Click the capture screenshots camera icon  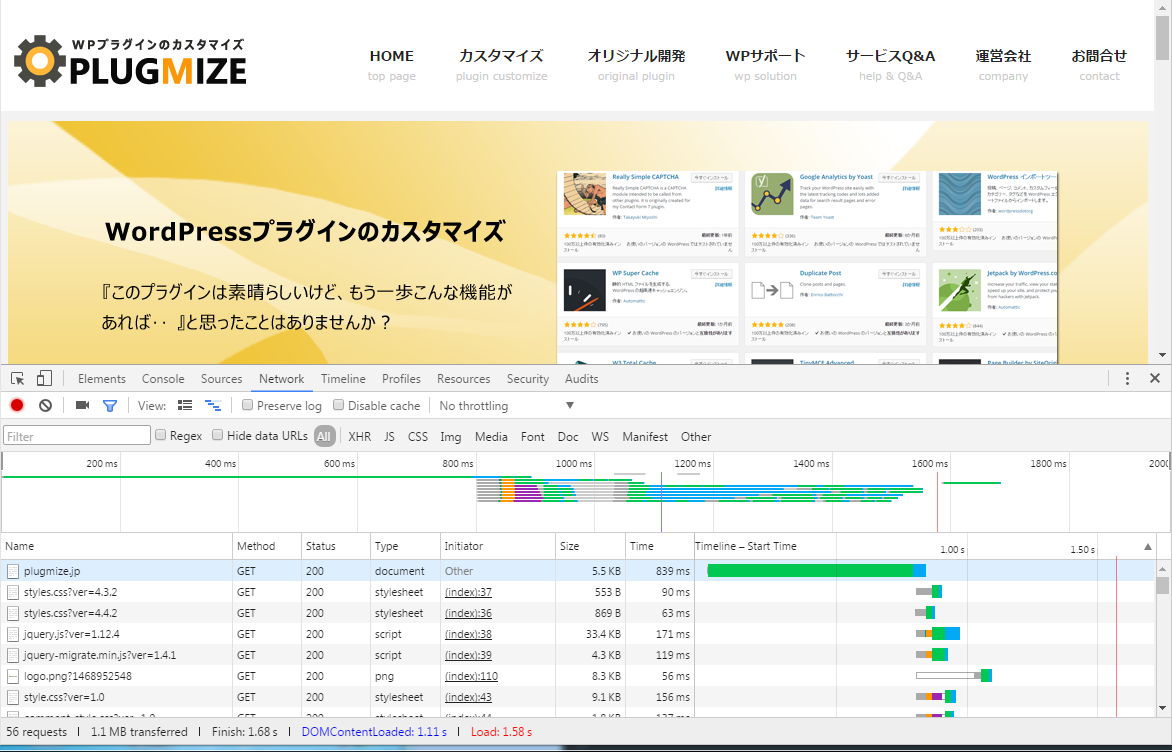pos(82,405)
